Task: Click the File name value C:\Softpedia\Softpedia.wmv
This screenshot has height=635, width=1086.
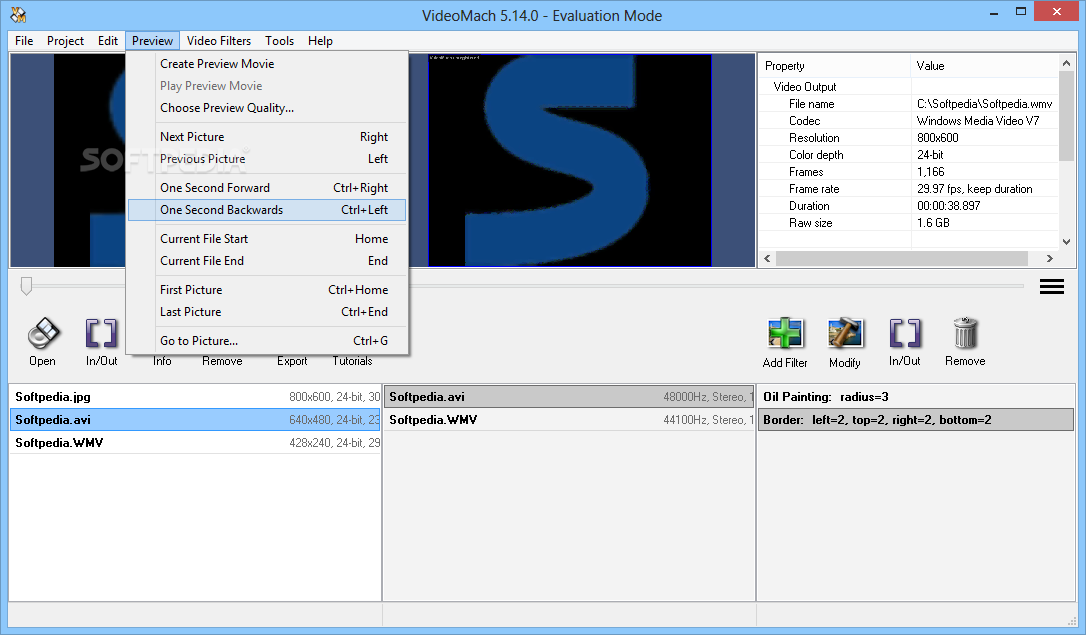Action: 984,104
